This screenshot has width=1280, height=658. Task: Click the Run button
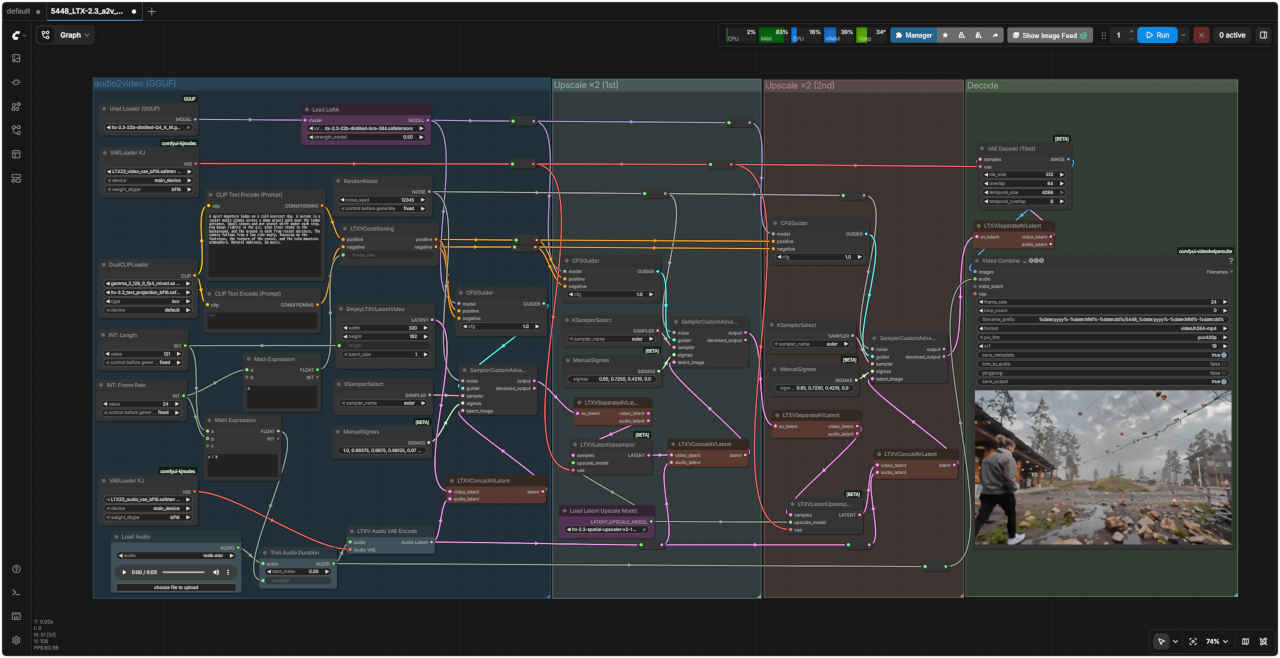1156,35
